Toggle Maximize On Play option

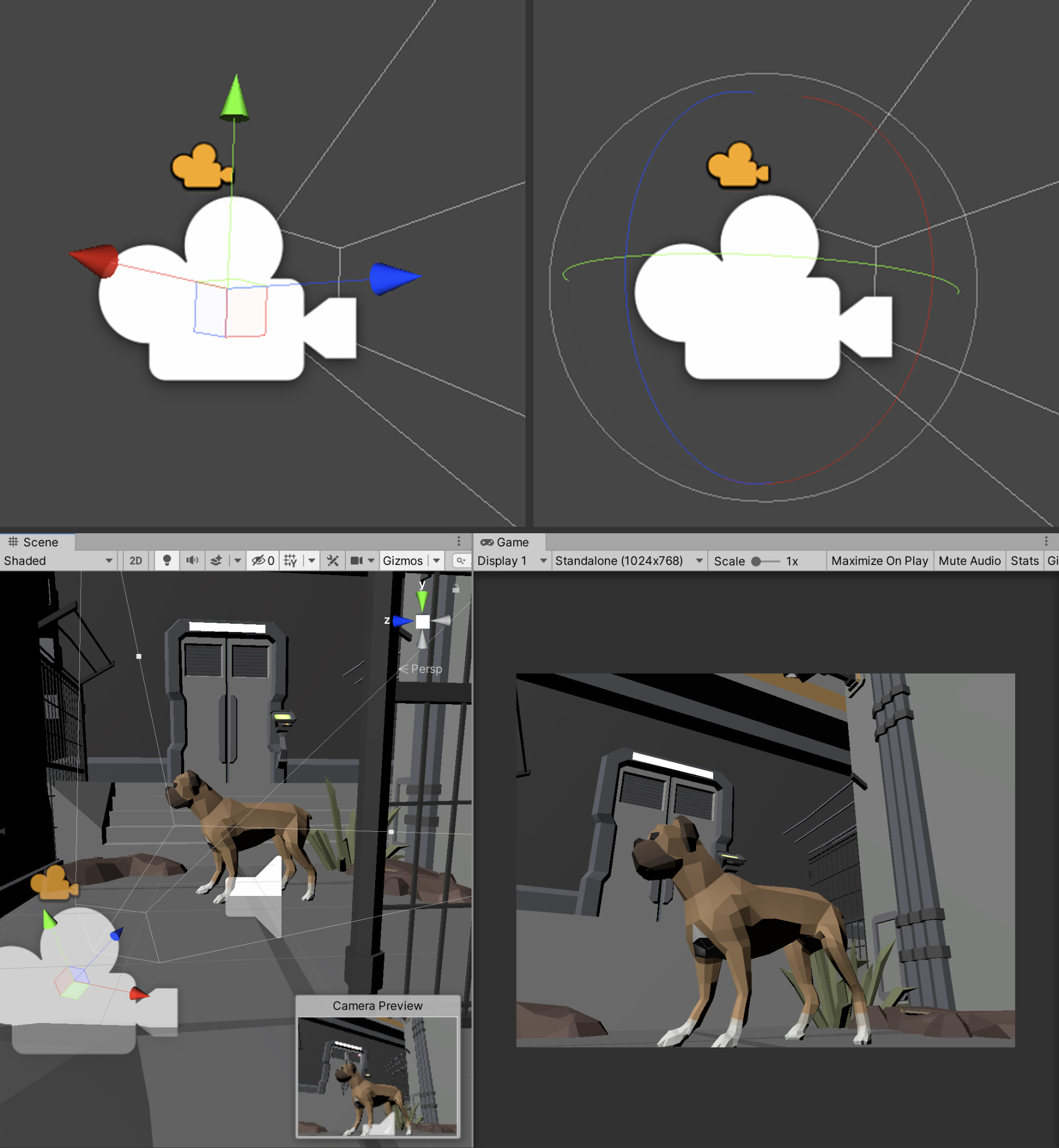click(x=879, y=561)
